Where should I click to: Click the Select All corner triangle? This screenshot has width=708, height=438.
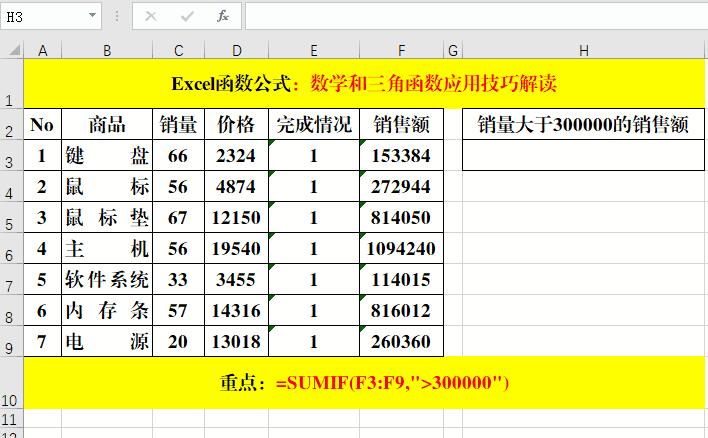coord(14,50)
